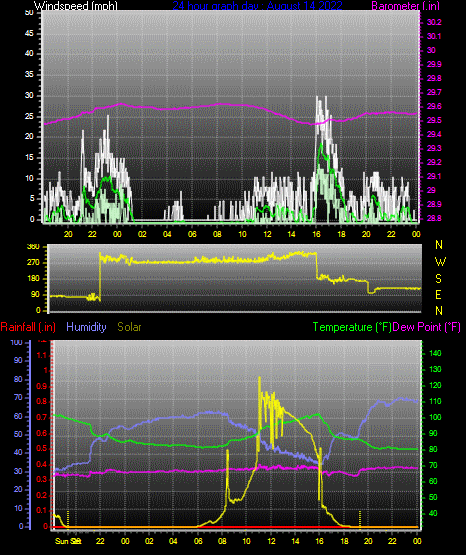
Task: Click the 'W' compass direction letter
Action: [440, 262]
